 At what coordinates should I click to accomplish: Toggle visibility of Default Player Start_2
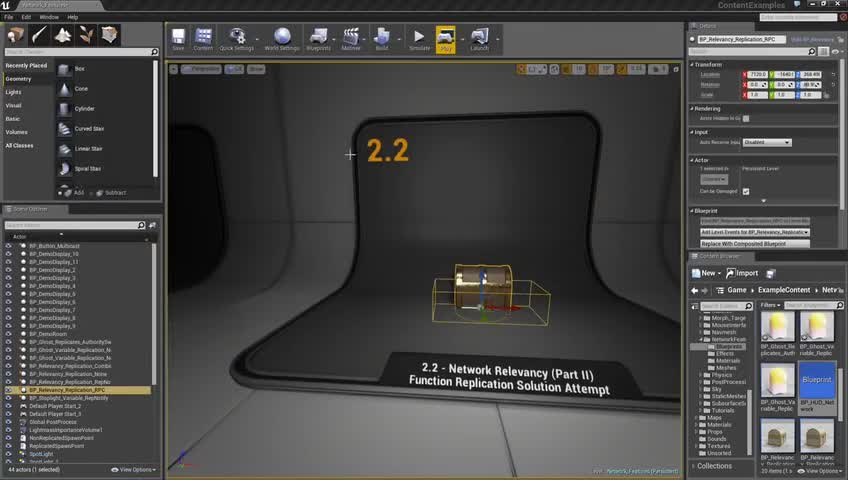tap(8, 406)
